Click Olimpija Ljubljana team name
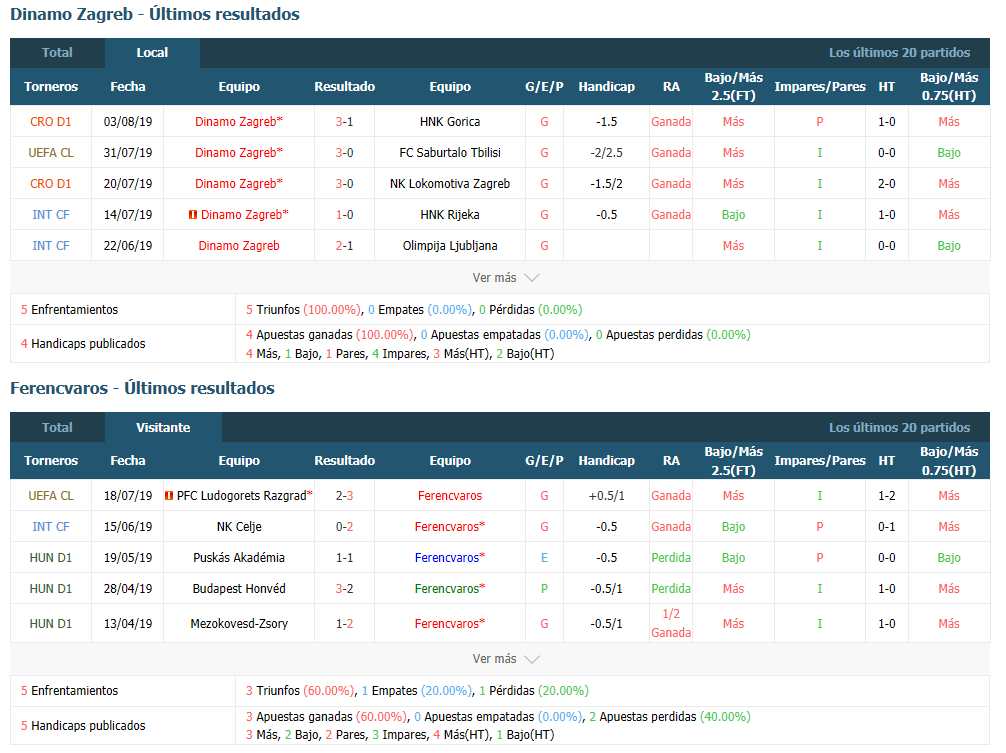Image resolution: width=1006 pixels, height=753 pixels. [x=450, y=246]
